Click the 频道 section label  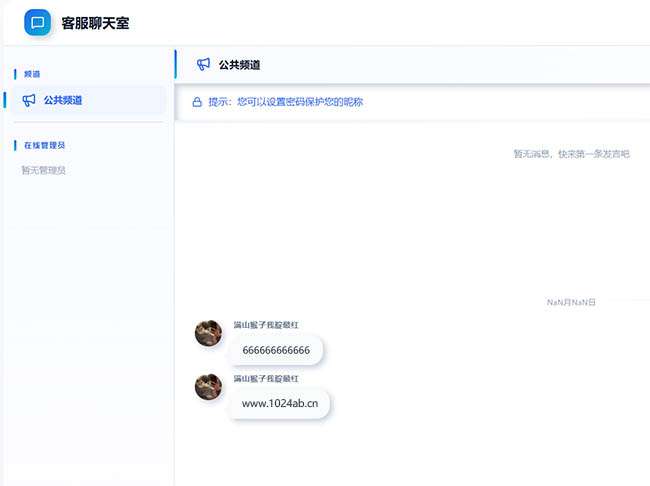(32, 74)
